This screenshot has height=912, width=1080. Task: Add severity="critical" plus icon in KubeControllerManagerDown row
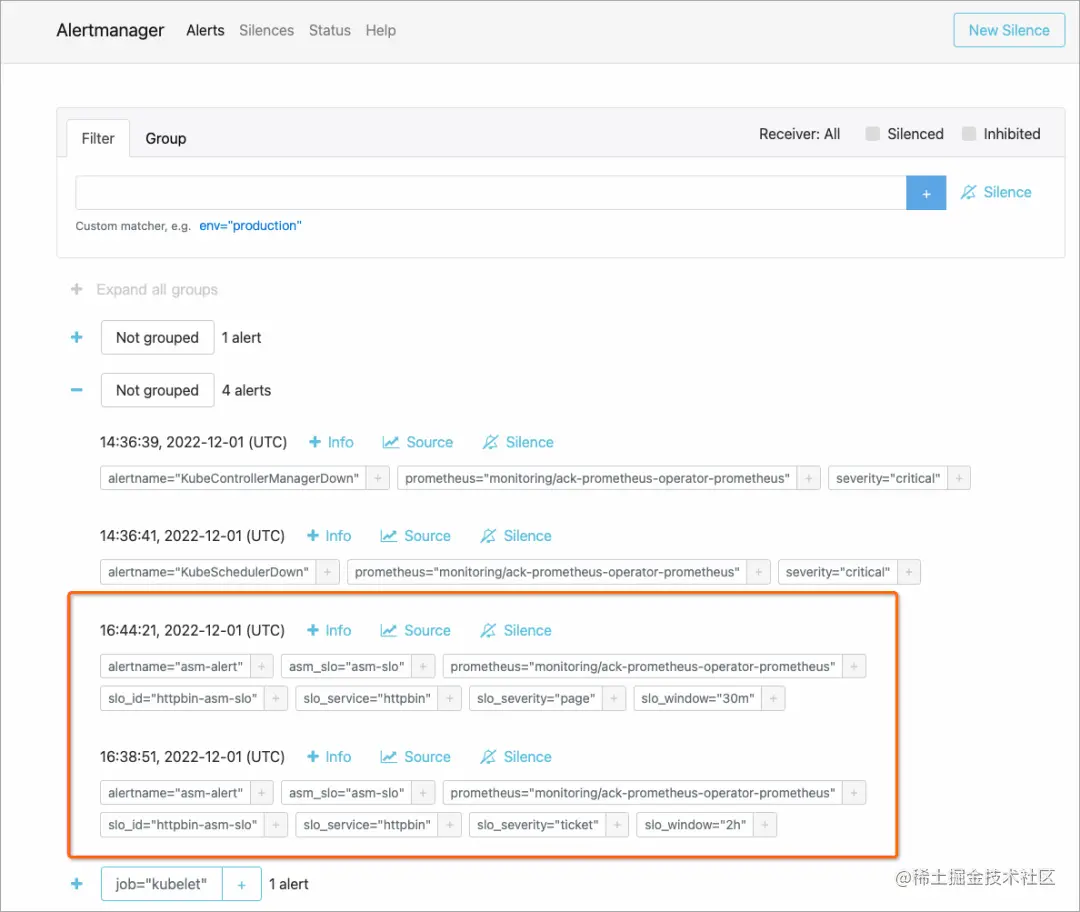coord(959,478)
